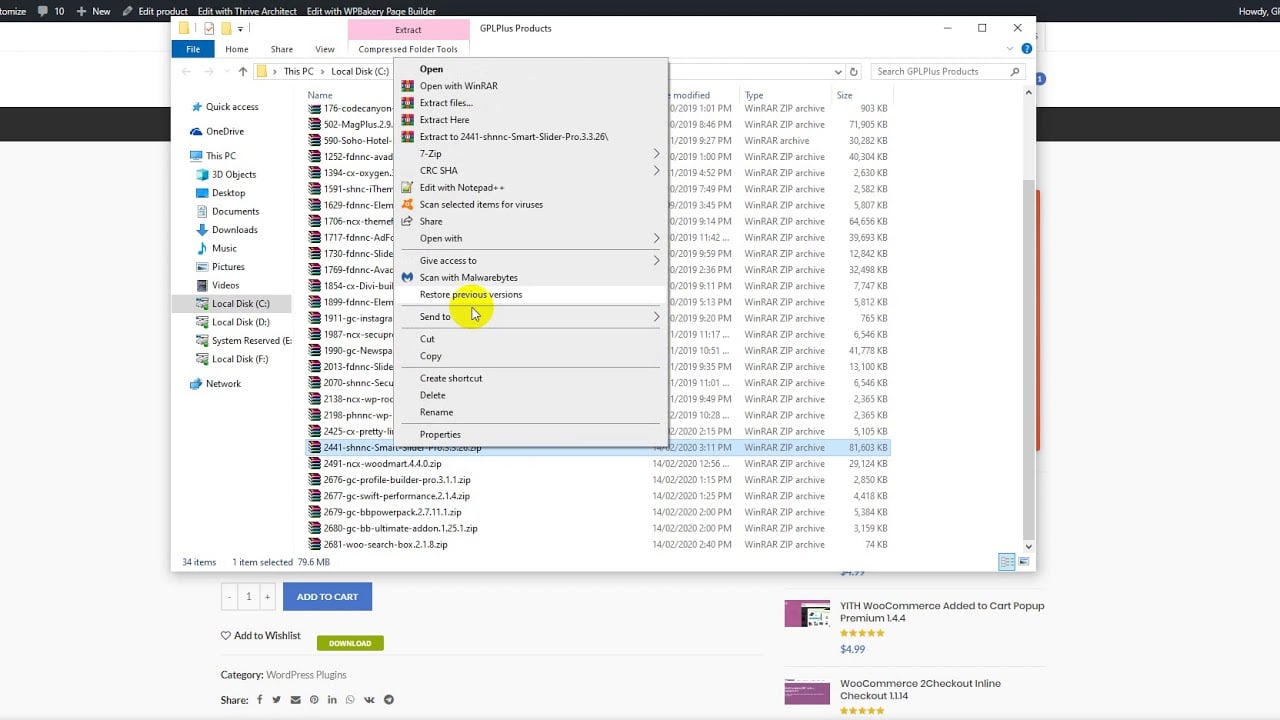Select the file 2681-woo-search-box.2.1.8.zip
1280x720 pixels.
(x=597, y=545)
